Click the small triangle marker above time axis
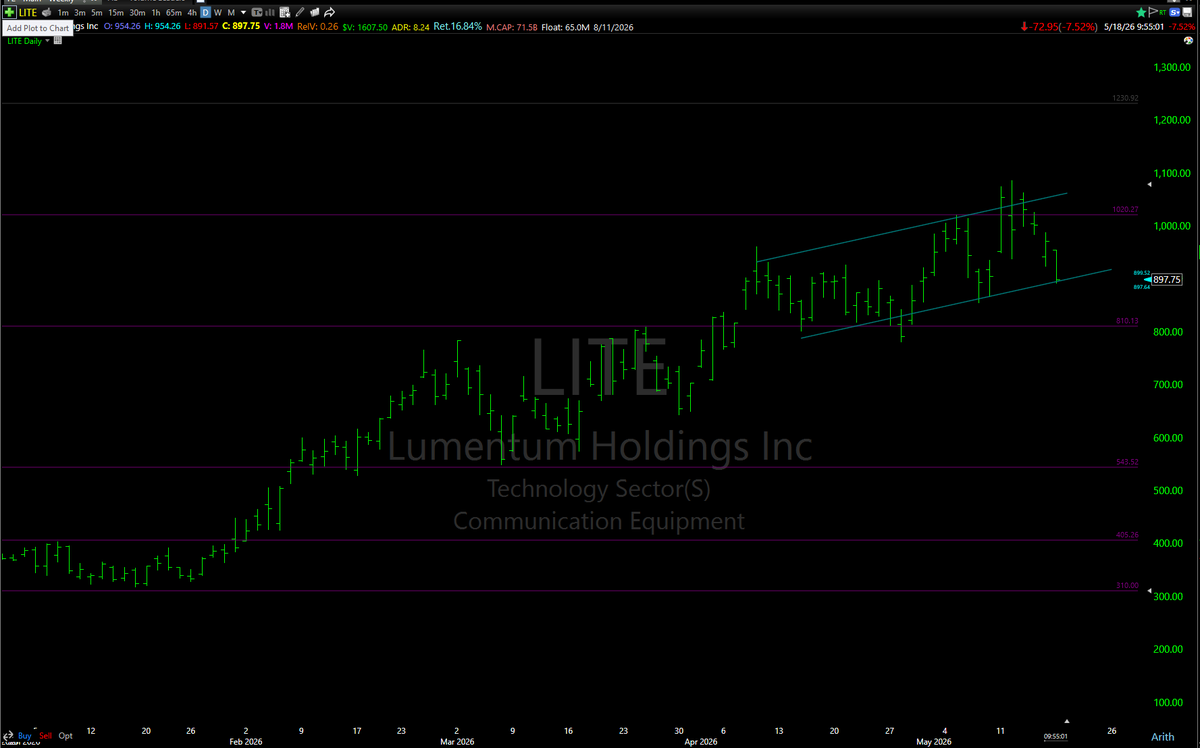The image size is (1200, 748). [x=1067, y=720]
